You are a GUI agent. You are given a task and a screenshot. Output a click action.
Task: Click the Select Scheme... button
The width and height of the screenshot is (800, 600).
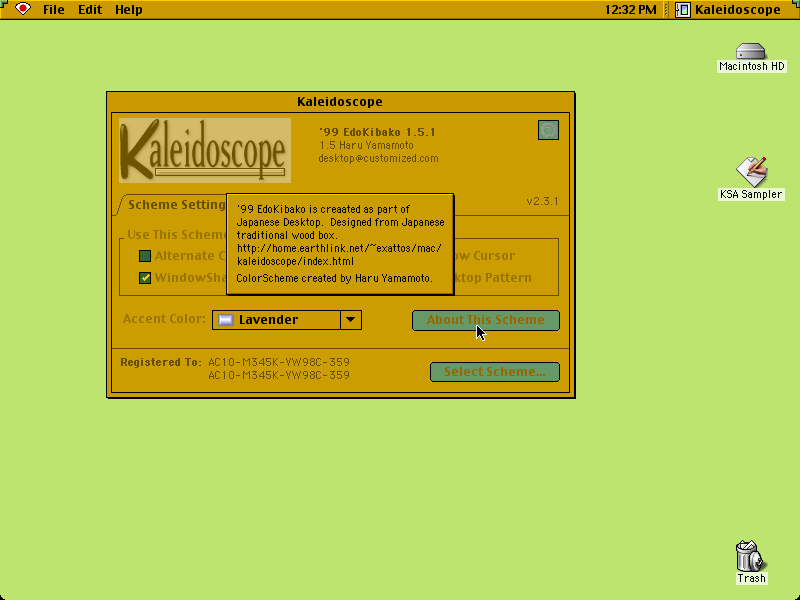(495, 372)
